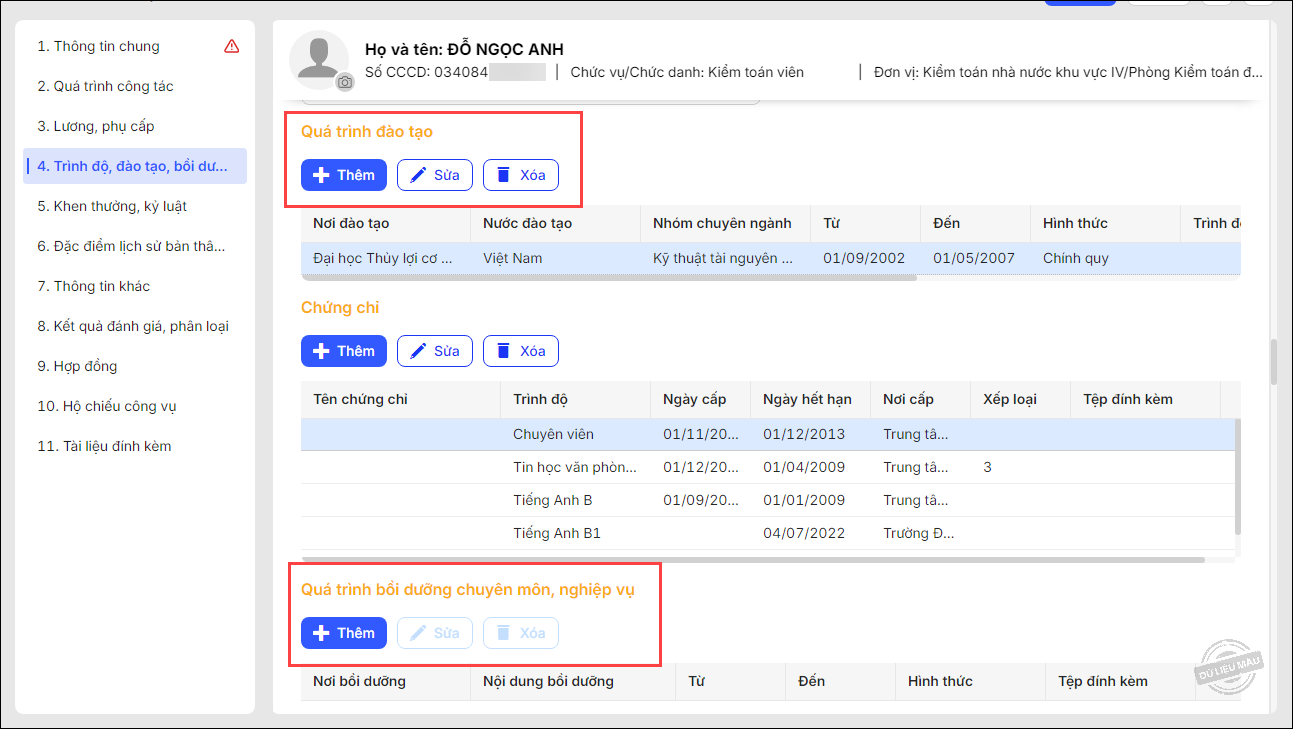
Task: Open the Quá trình công tác section
Action: pos(105,86)
